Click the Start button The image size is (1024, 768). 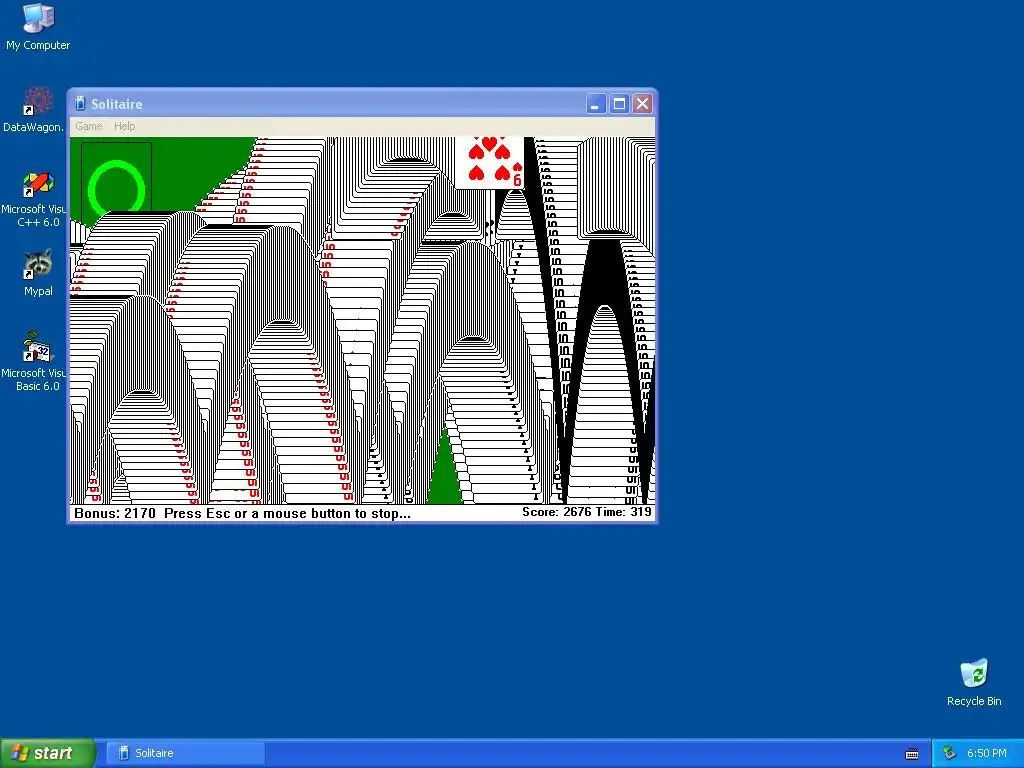pos(47,753)
